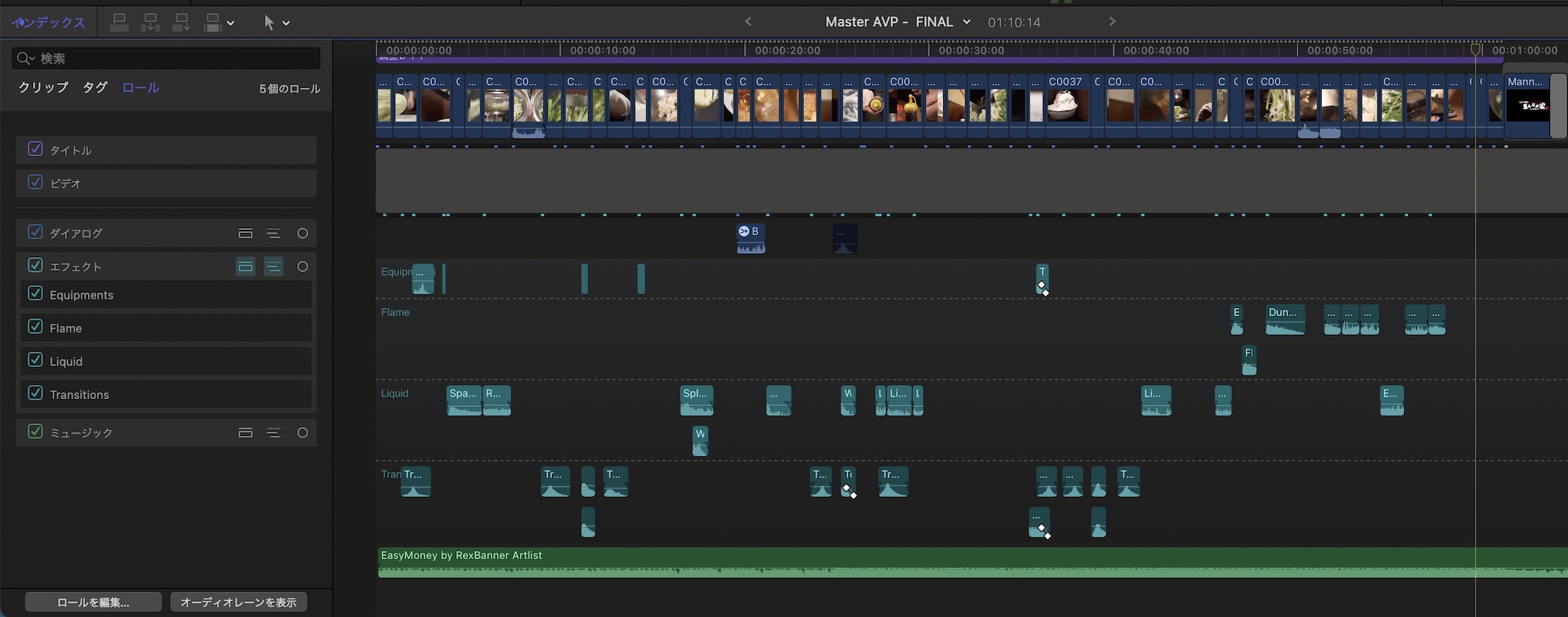
Task: Switch to the クリップ tab
Action: click(x=43, y=88)
